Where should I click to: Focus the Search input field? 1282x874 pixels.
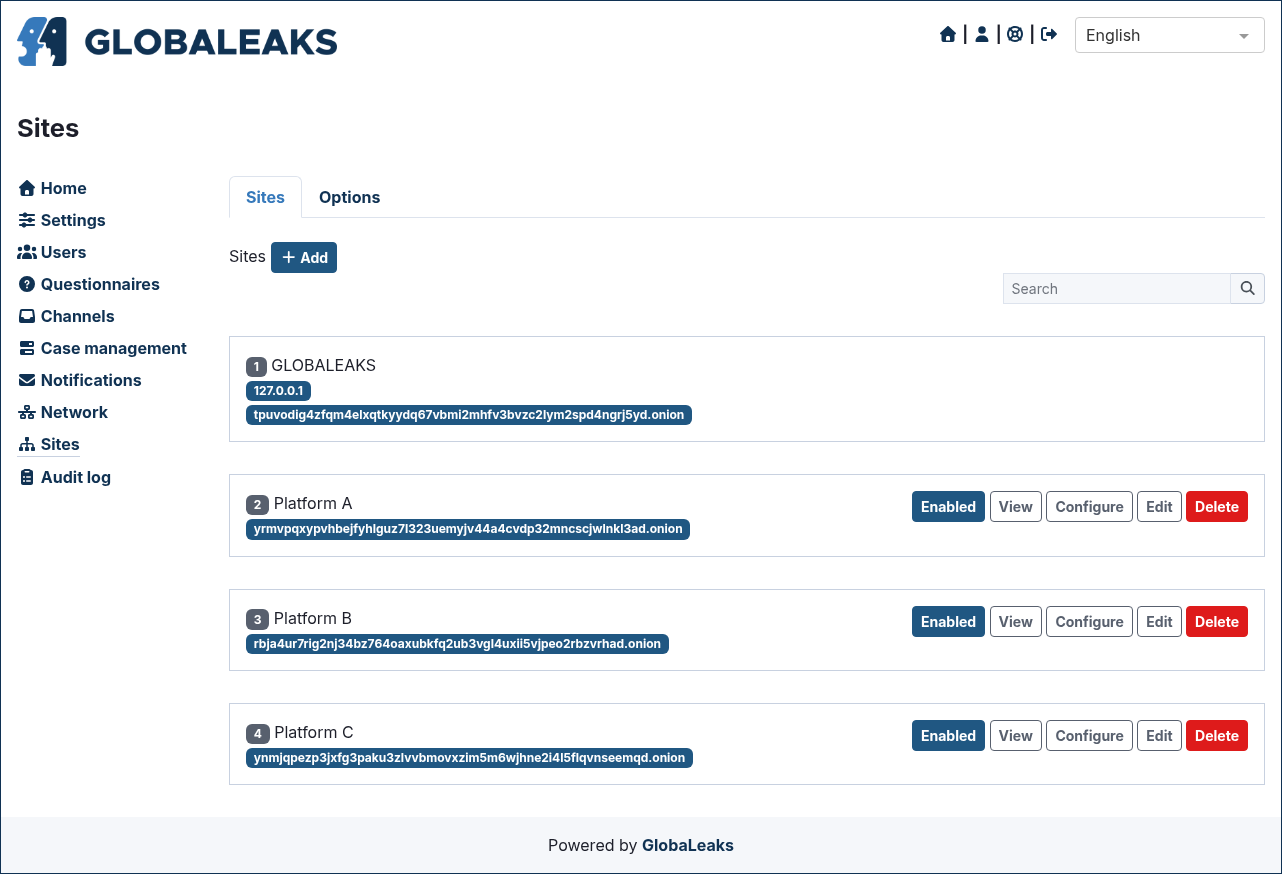click(1117, 288)
